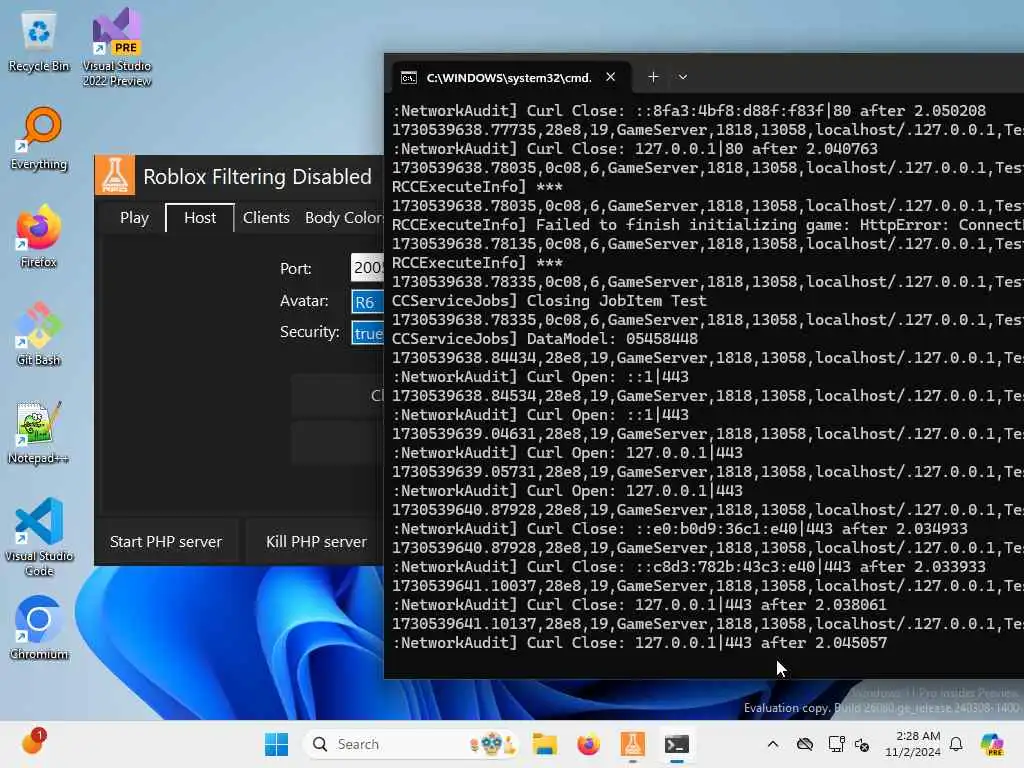
Task: Click the Port input field
Action: (x=367, y=268)
